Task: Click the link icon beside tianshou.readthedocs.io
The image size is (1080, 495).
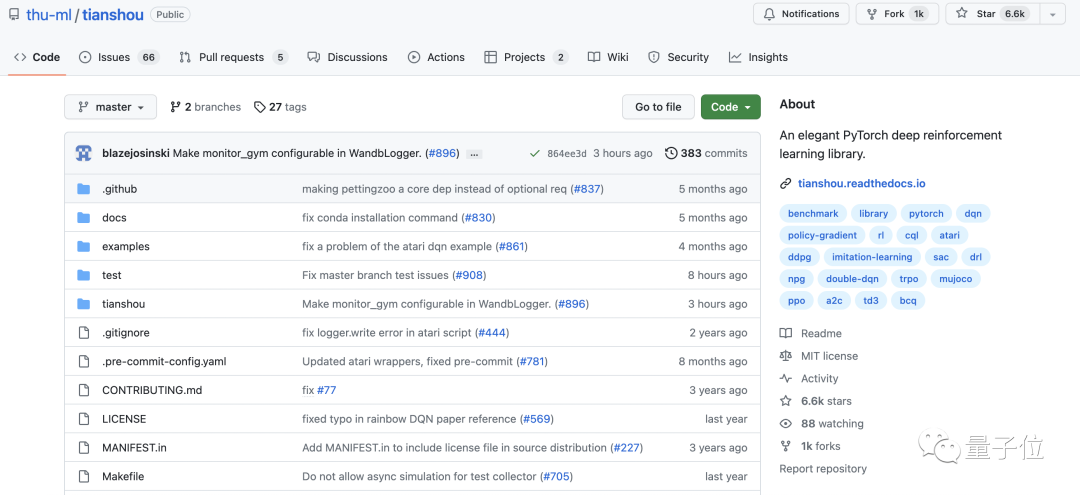Action: 786,184
